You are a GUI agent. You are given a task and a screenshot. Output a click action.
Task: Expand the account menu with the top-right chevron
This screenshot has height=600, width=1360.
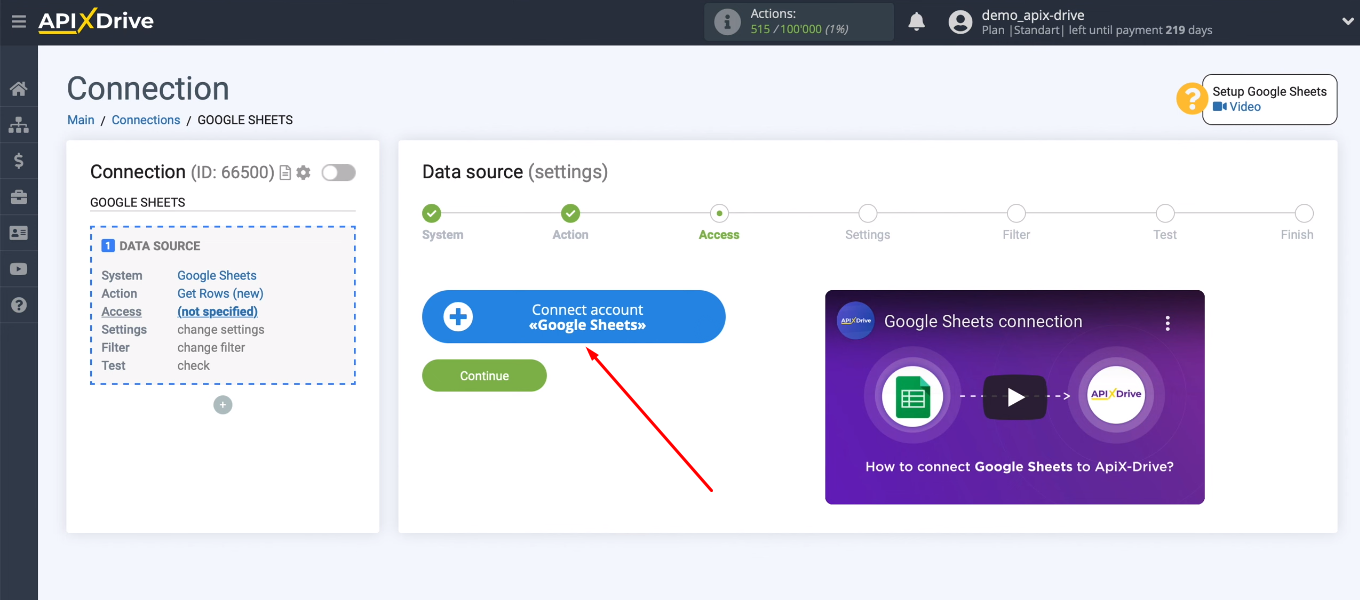(x=1345, y=20)
